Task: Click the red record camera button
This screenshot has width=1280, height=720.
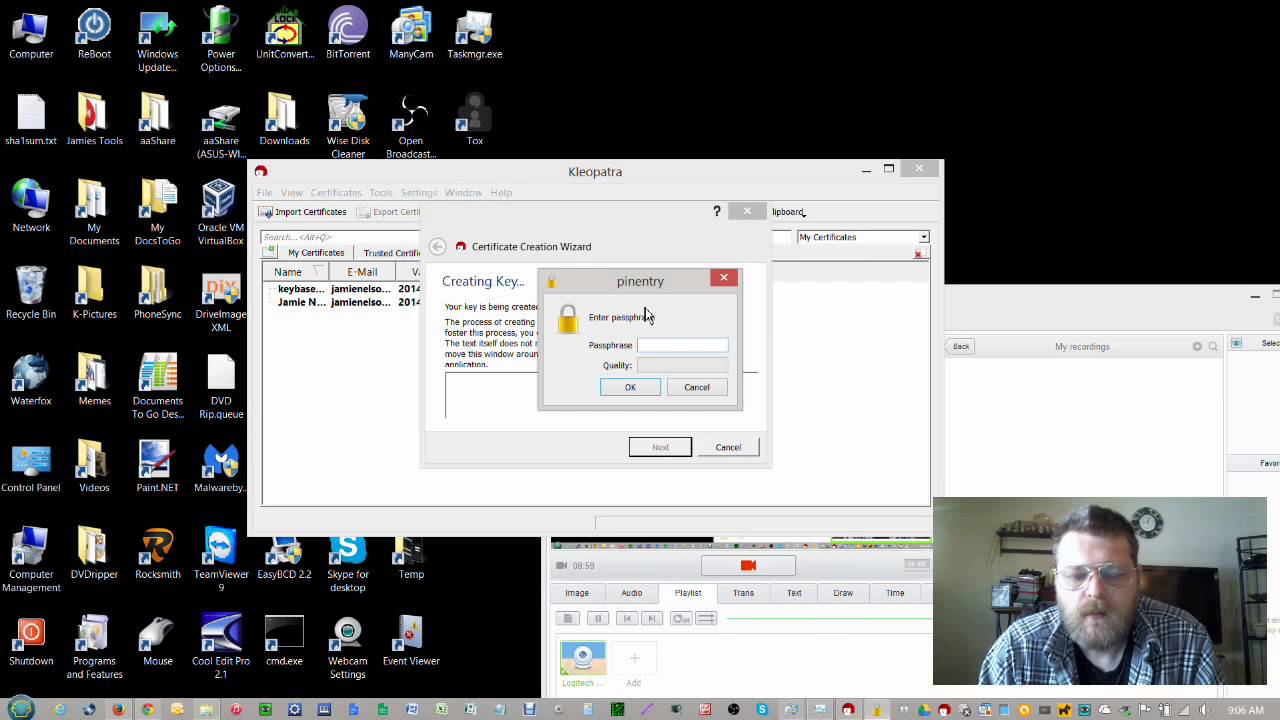Action: (748, 565)
